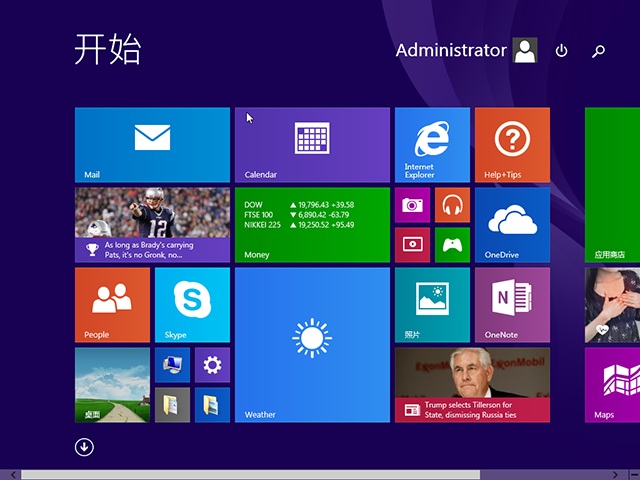Open the Weather tile

pyautogui.click(x=312, y=344)
